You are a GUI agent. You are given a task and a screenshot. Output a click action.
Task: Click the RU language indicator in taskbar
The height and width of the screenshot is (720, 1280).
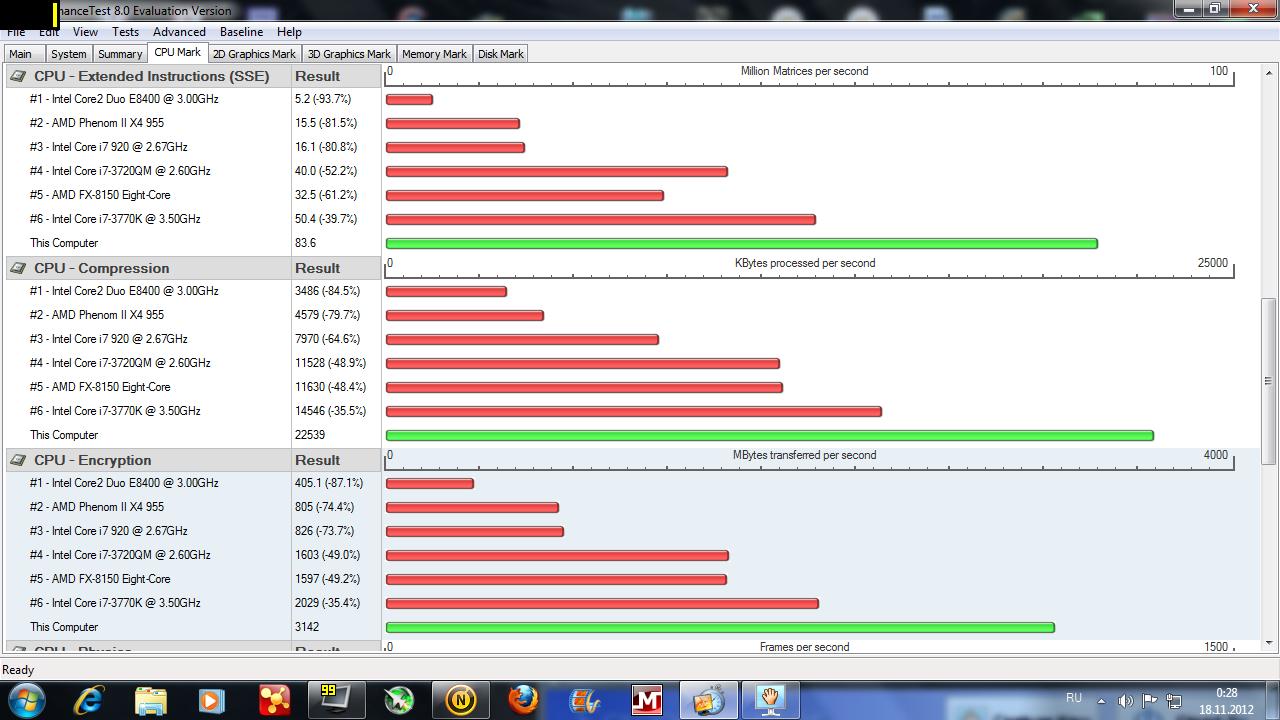[1074, 698]
